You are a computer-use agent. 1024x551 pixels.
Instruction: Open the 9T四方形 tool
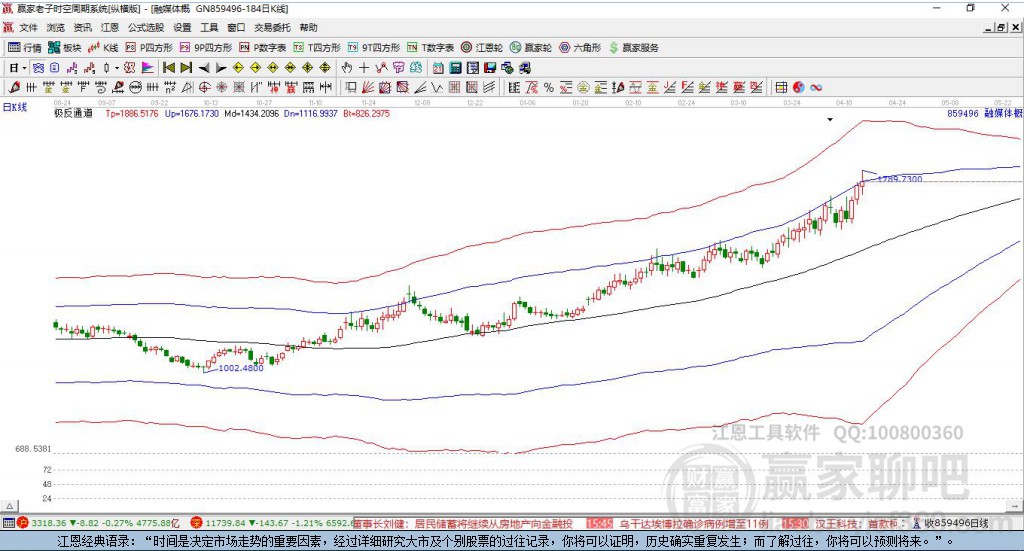tap(374, 48)
